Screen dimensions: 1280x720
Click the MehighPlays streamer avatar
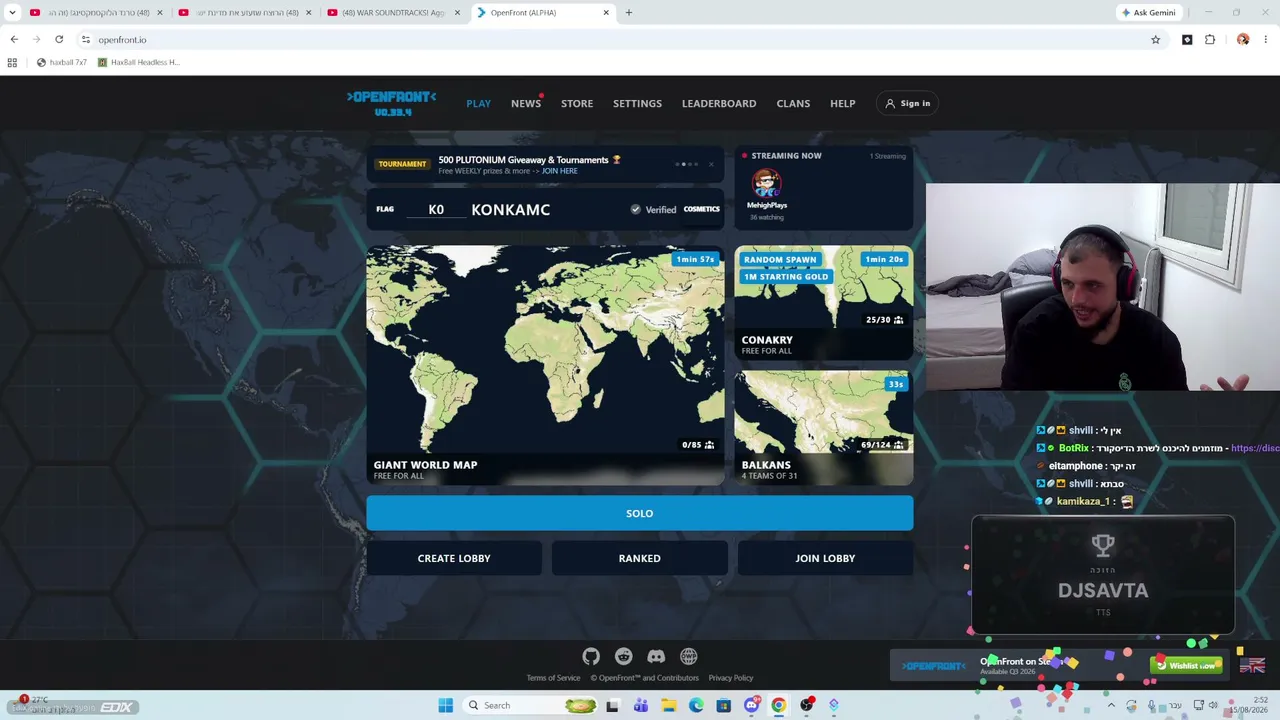point(767,183)
